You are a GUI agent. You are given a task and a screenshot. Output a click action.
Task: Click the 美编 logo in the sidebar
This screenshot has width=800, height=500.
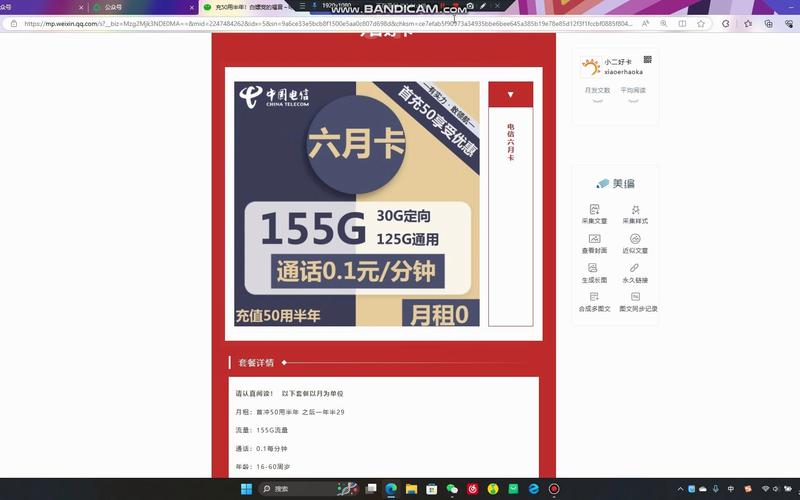click(x=616, y=184)
